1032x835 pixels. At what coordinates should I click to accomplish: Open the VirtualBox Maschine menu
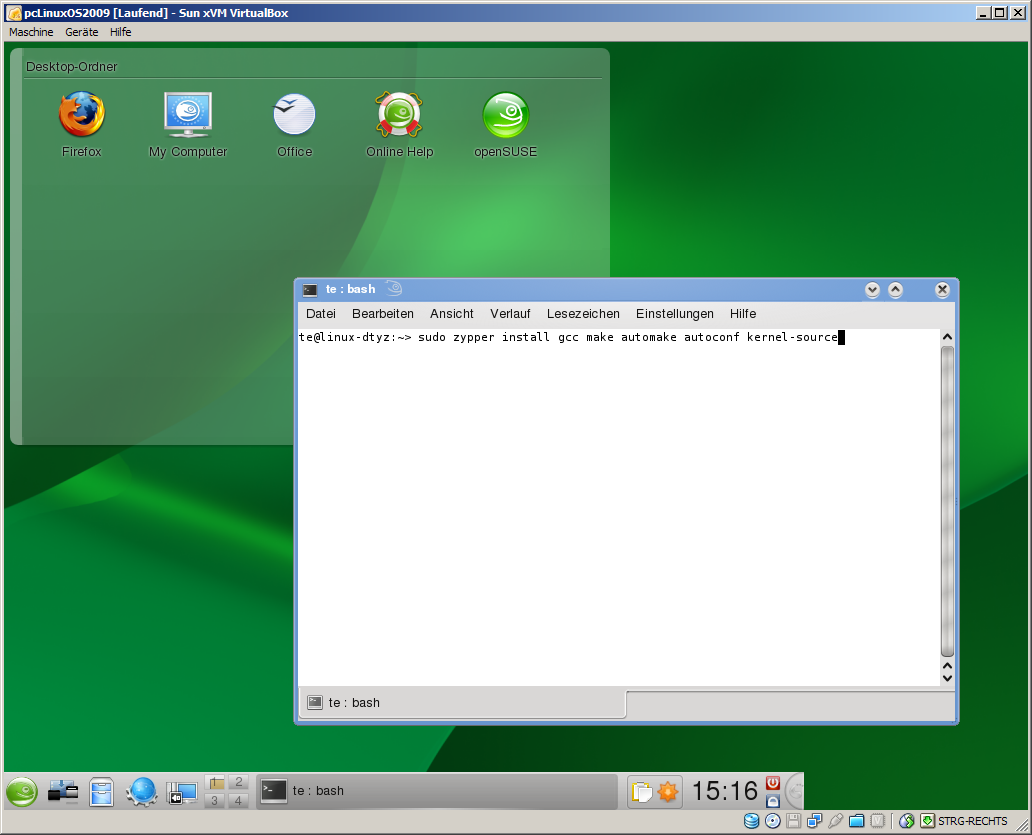31,32
